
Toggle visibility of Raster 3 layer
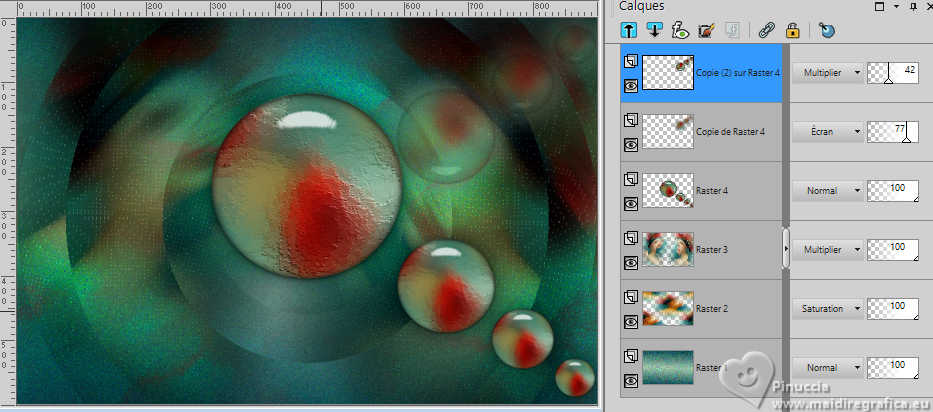pos(631,263)
